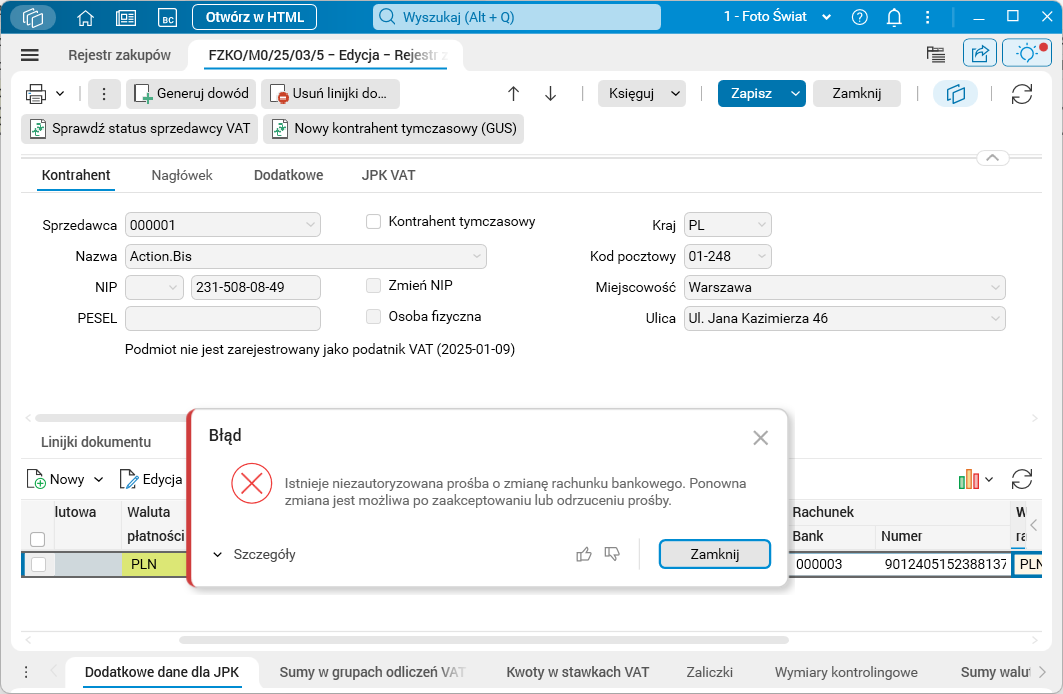
Task: Open the Nowy line dropdown
Action: (x=98, y=480)
